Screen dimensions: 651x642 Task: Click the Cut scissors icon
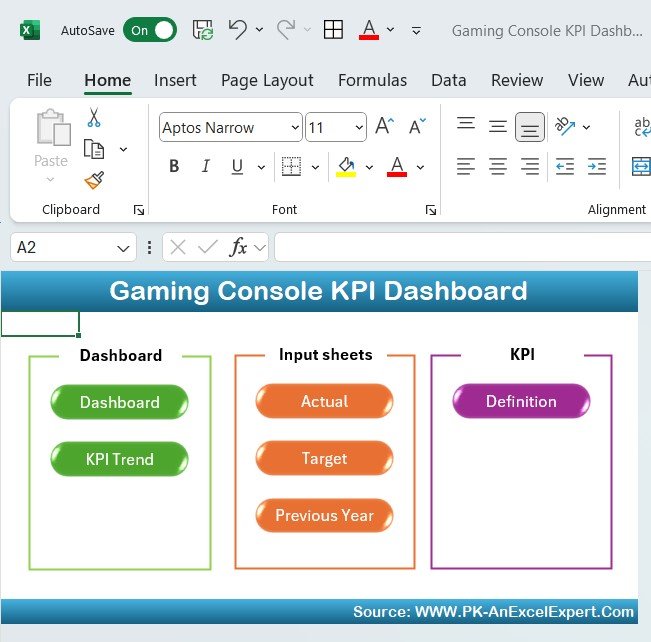94,118
